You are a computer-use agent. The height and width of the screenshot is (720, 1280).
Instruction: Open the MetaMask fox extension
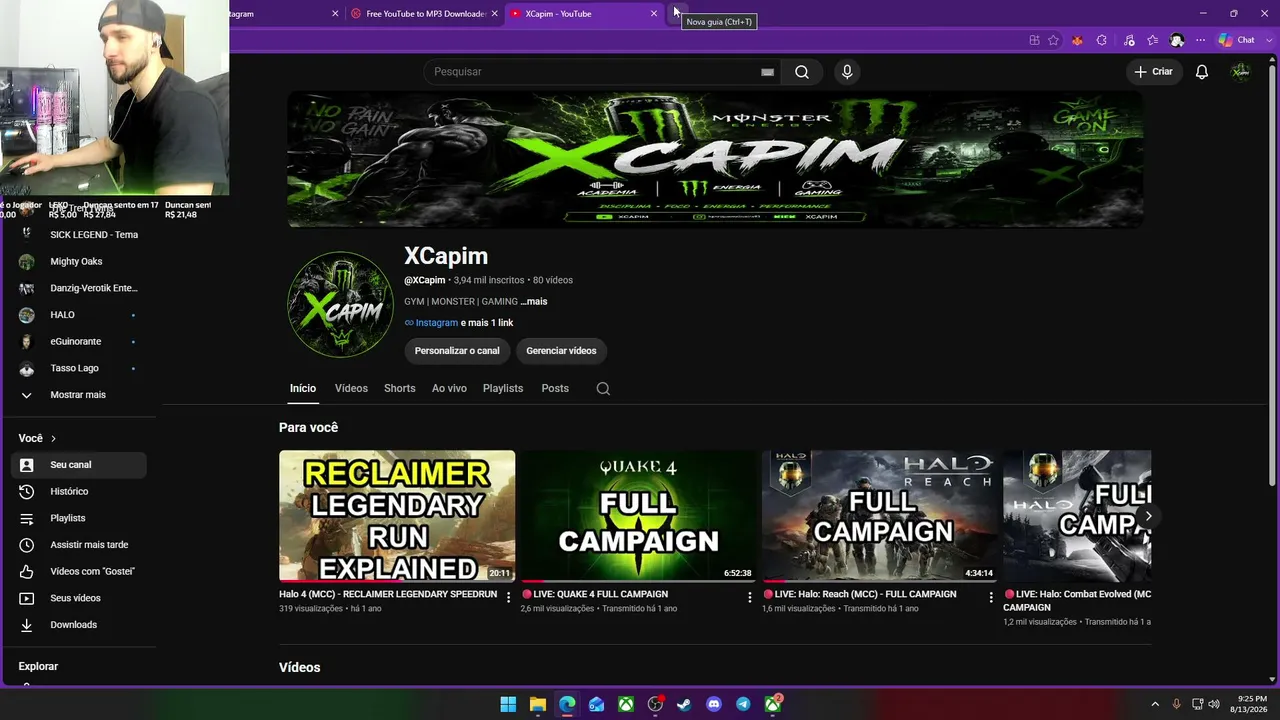click(x=1077, y=40)
